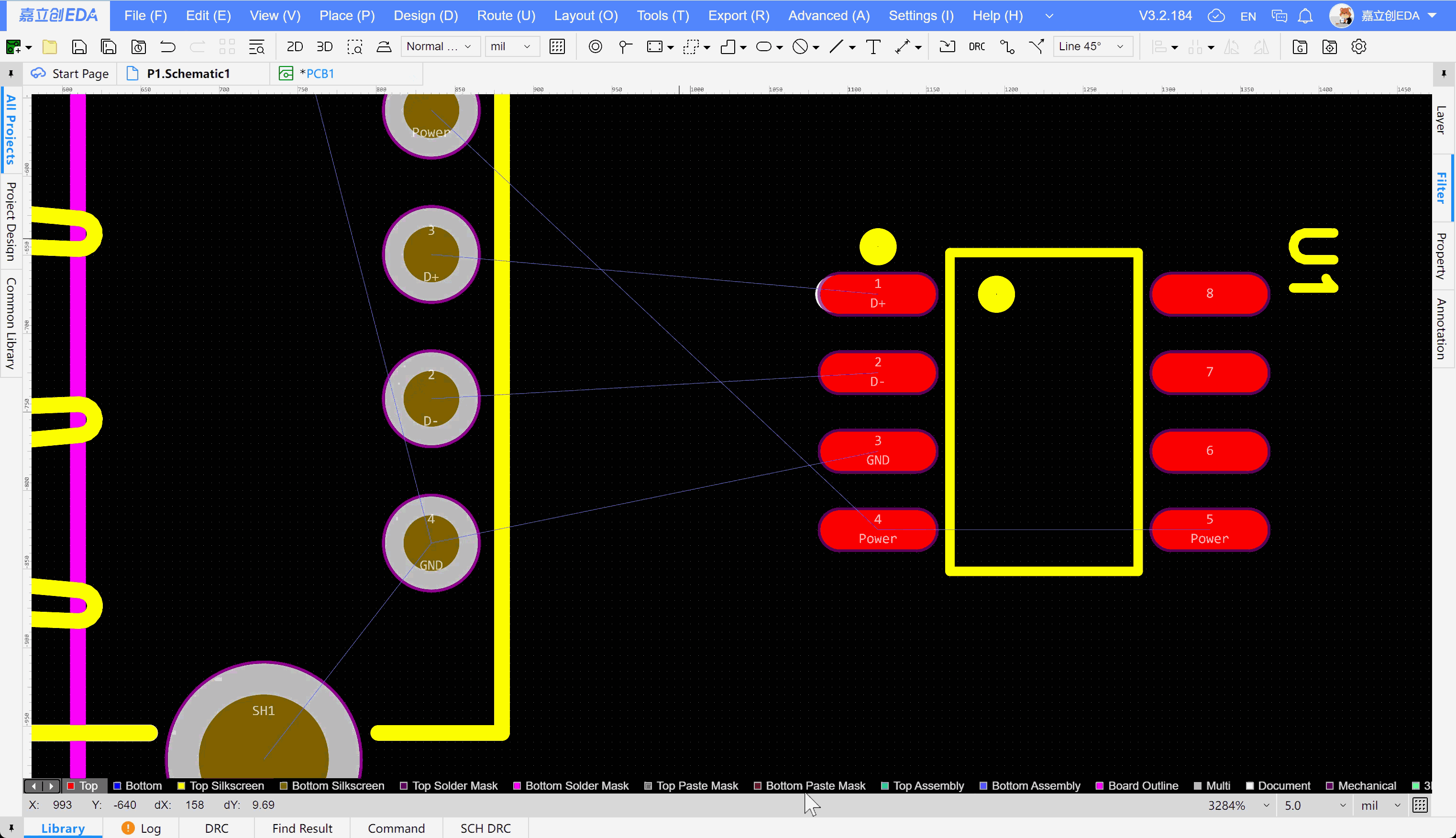Open the Gerber export icon
Image resolution: width=1456 pixels, height=838 pixels.
click(1300, 46)
